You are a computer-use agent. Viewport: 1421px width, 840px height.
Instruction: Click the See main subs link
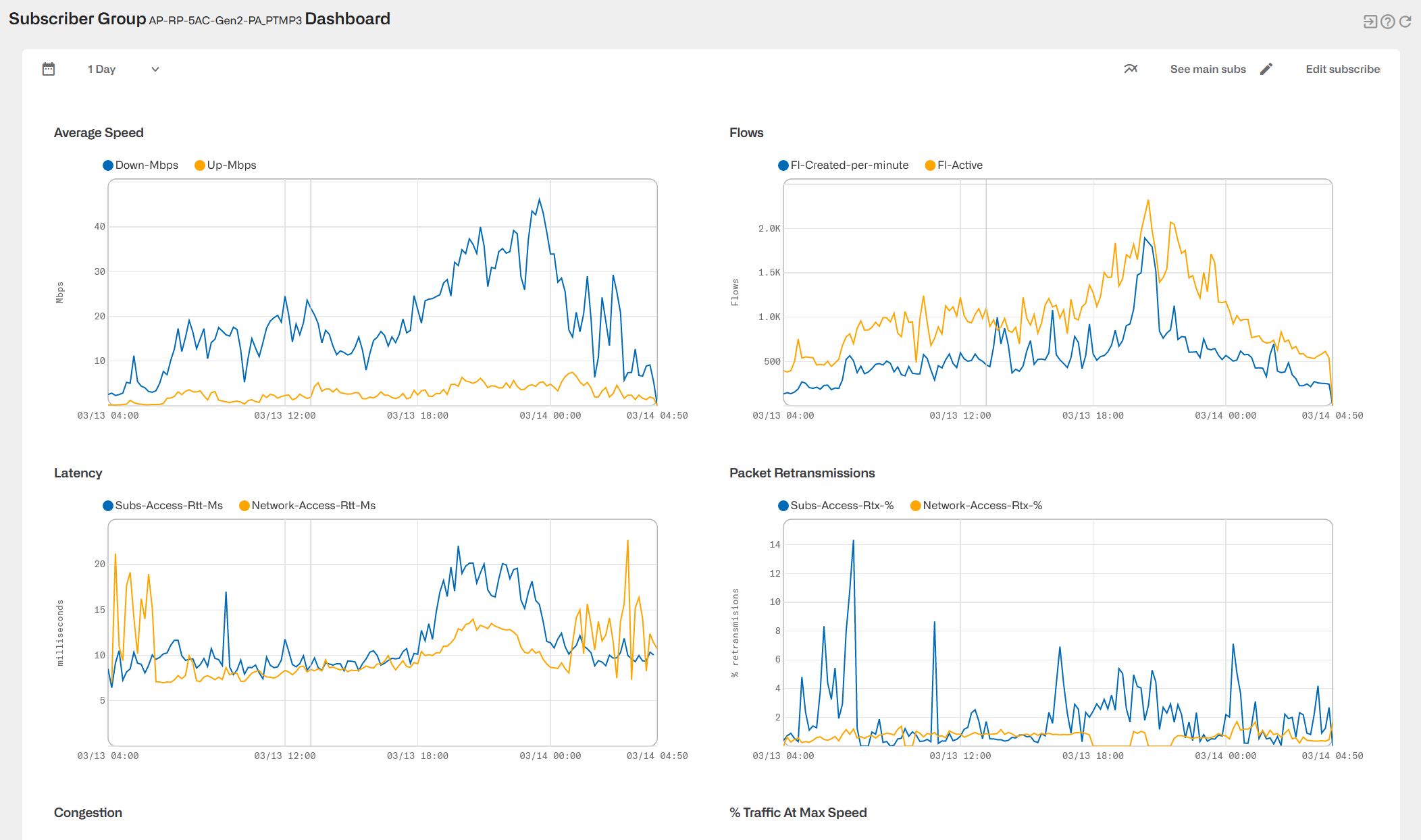tap(1208, 68)
